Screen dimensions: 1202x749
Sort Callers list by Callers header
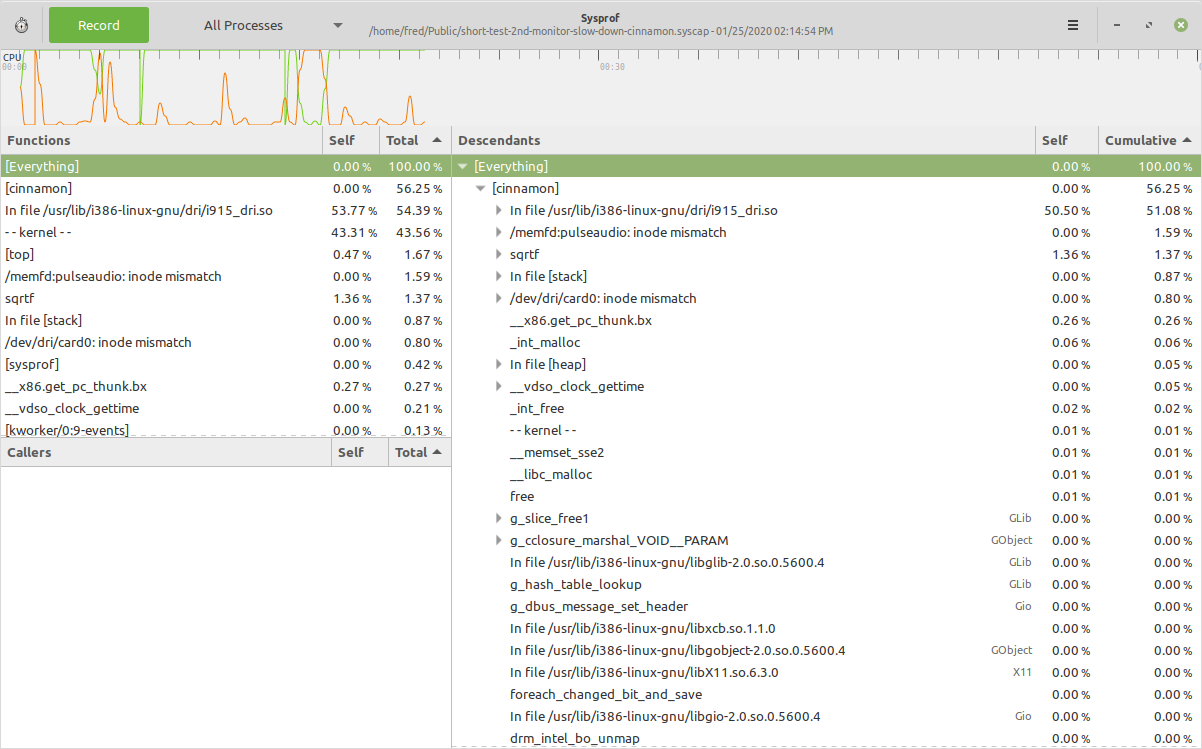[x=165, y=453]
